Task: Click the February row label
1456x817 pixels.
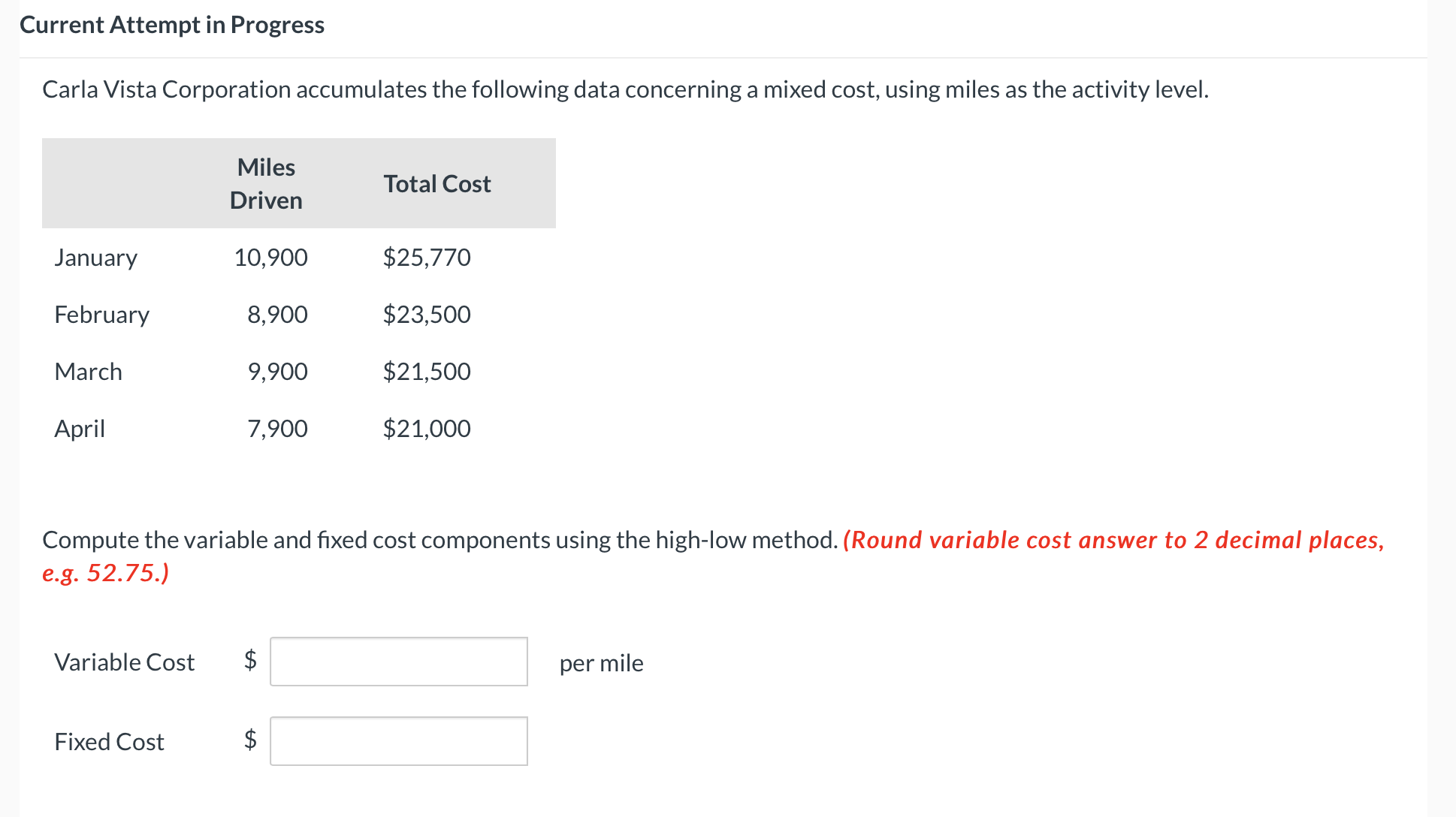Action: (101, 315)
